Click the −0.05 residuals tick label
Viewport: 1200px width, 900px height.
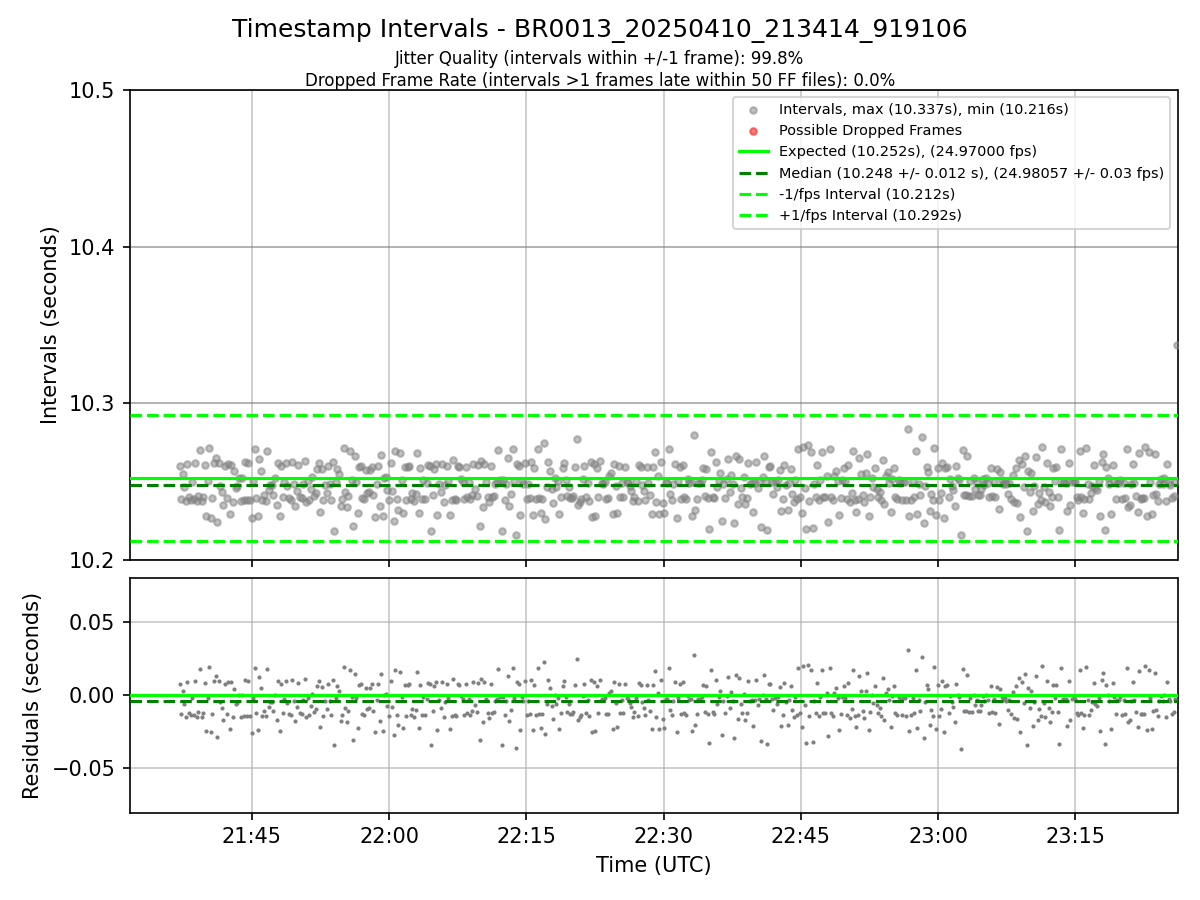pyautogui.click(x=86, y=769)
